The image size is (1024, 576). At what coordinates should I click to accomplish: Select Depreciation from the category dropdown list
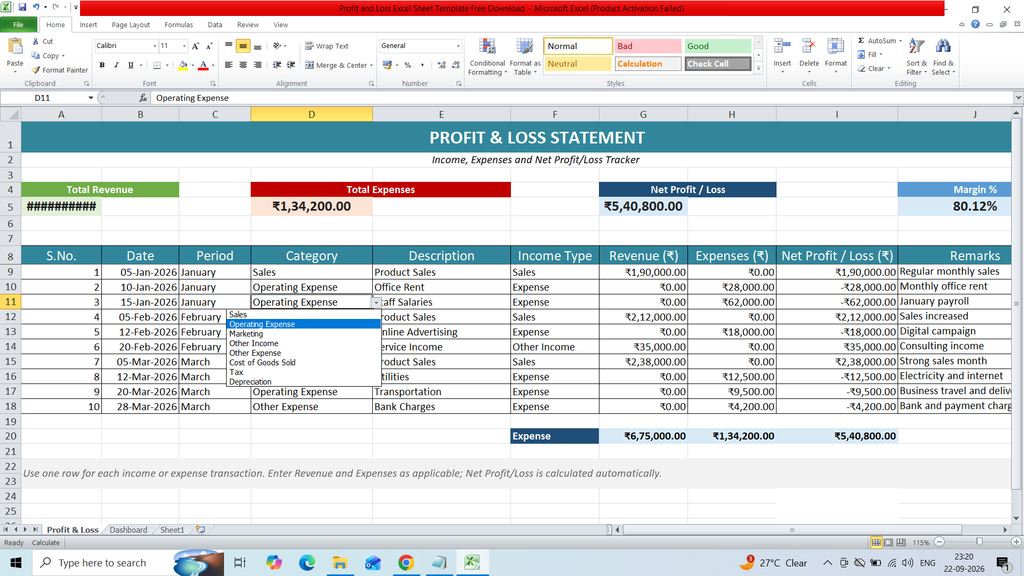pos(303,382)
